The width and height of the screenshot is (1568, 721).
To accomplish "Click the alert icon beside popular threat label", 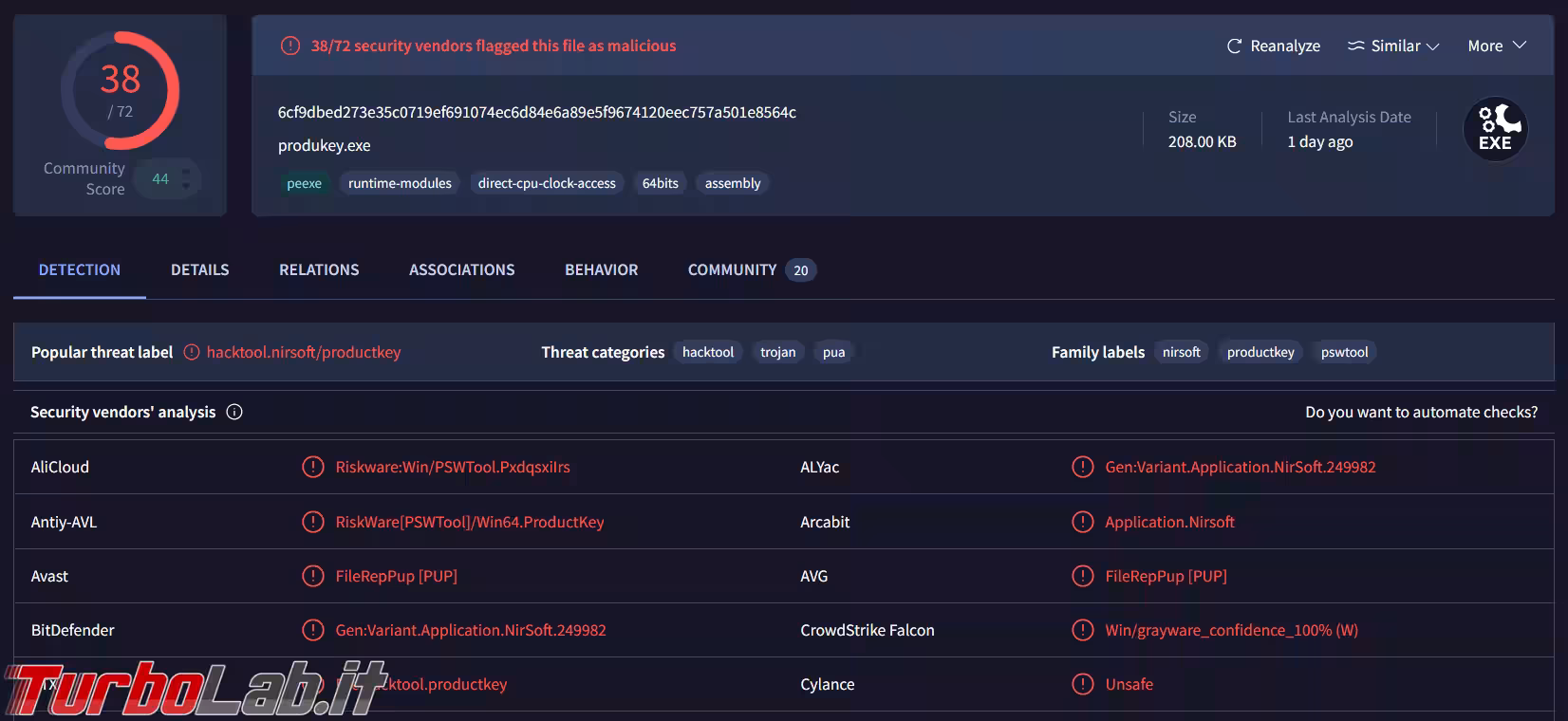I will (x=192, y=352).
